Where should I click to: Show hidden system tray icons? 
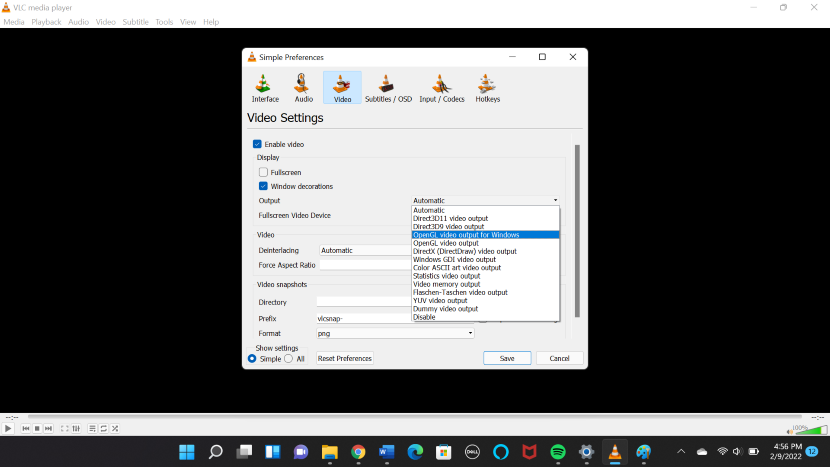pyautogui.click(x=681, y=452)
